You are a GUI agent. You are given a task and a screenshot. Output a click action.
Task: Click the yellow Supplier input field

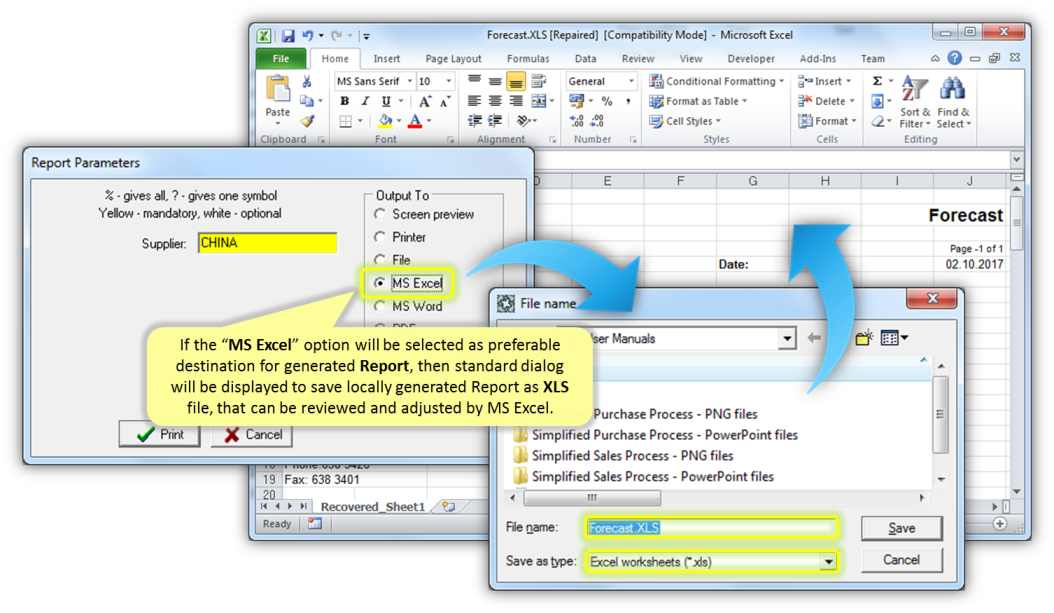point(267,243)
